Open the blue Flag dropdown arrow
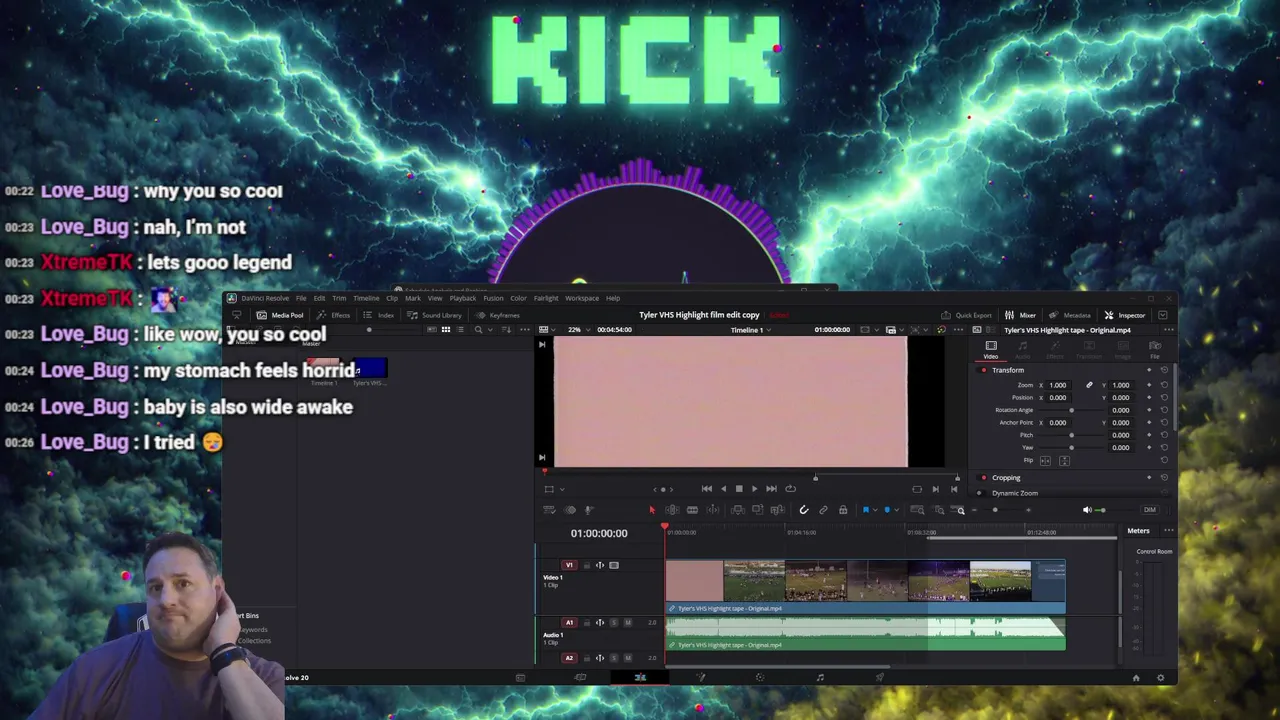 click(874, 510)
